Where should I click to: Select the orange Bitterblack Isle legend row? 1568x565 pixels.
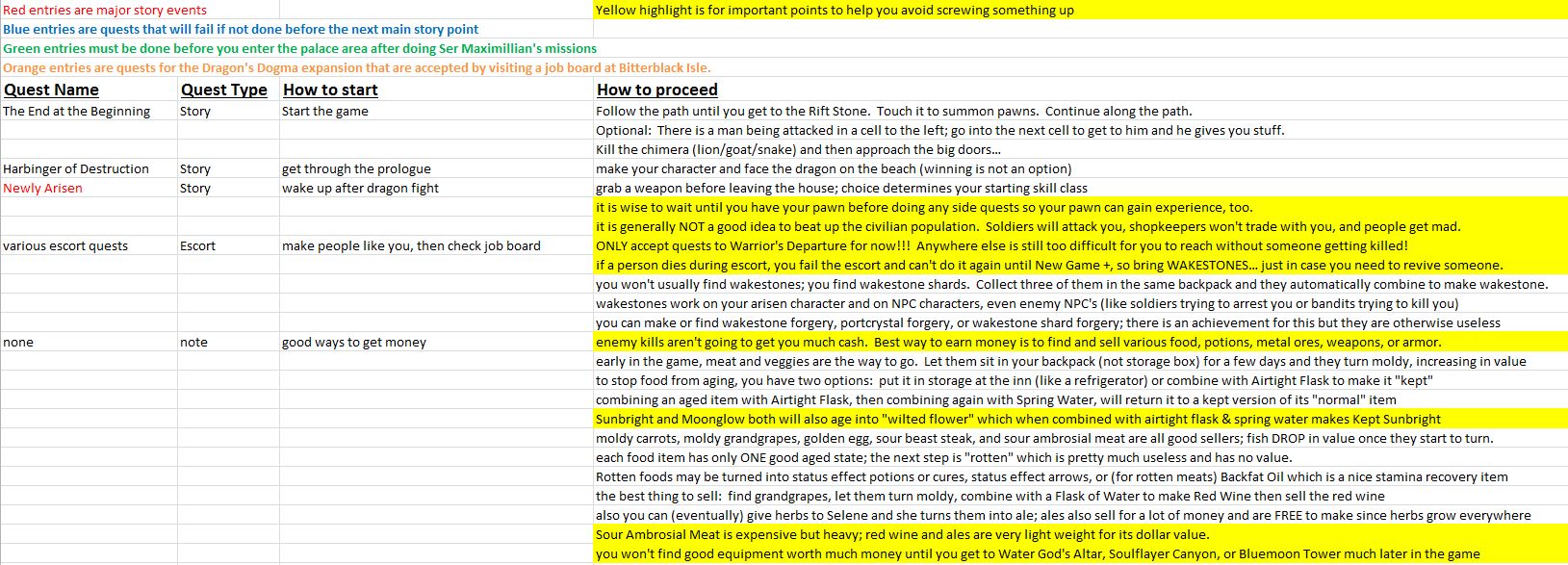click(x=357, y=67)
